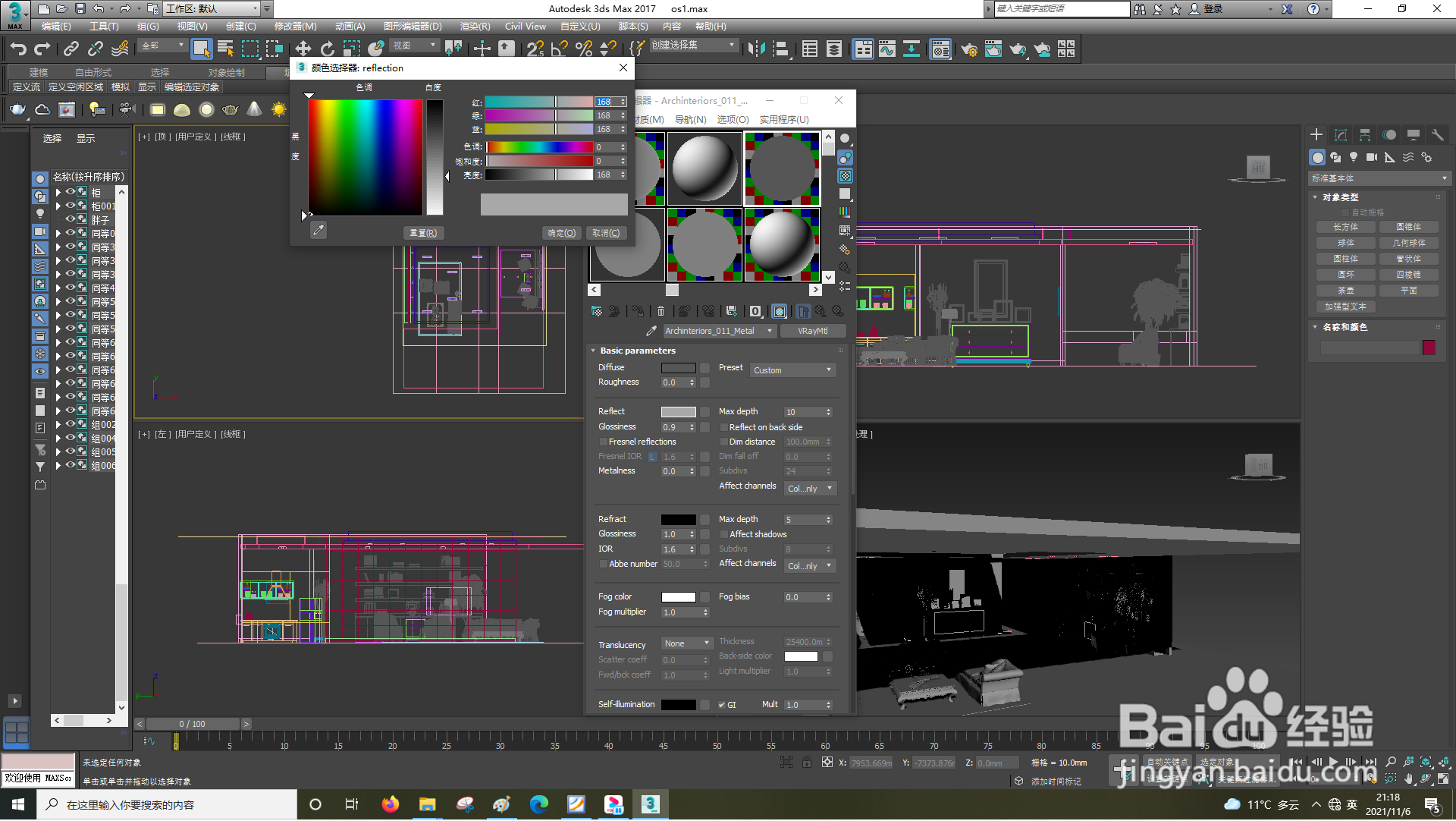Click the Reflect color swatch
Image resolution: width=1456 pixels, height=821 pixels.
click(678, 413)
